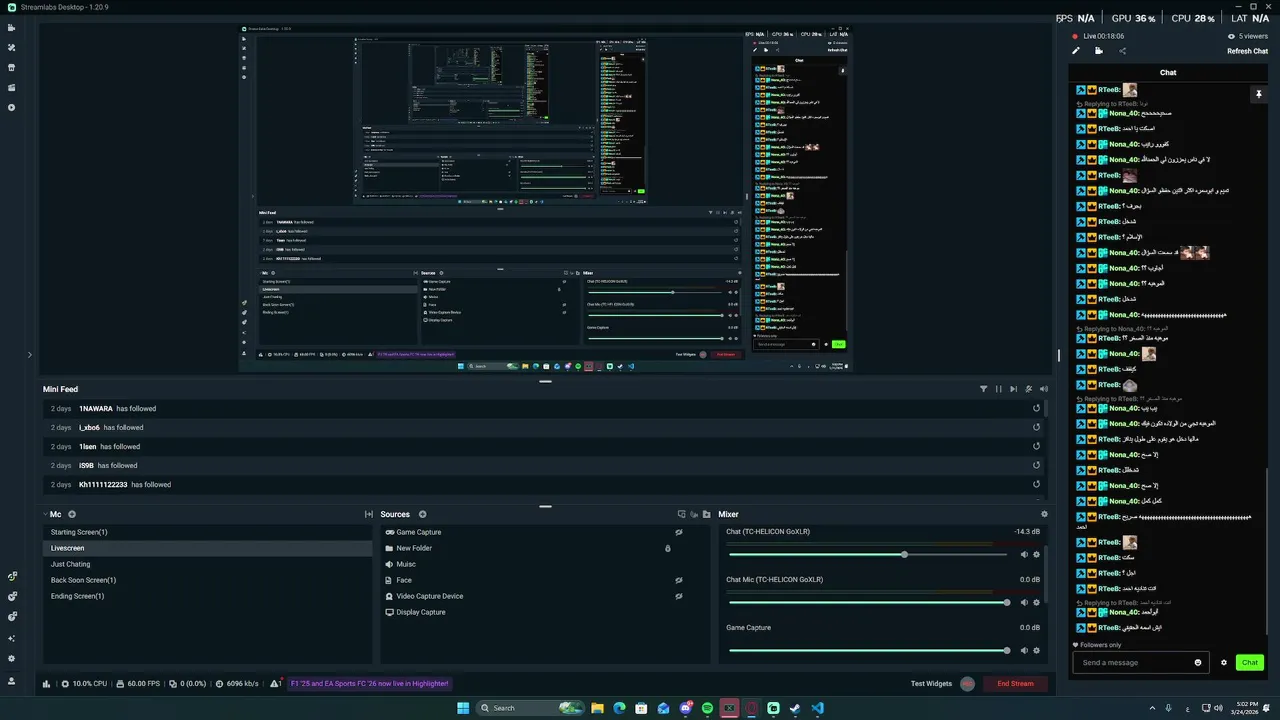The image size is (1280, 720).
Task: Share the stream with share icon
Action: tap(1122, 51)
